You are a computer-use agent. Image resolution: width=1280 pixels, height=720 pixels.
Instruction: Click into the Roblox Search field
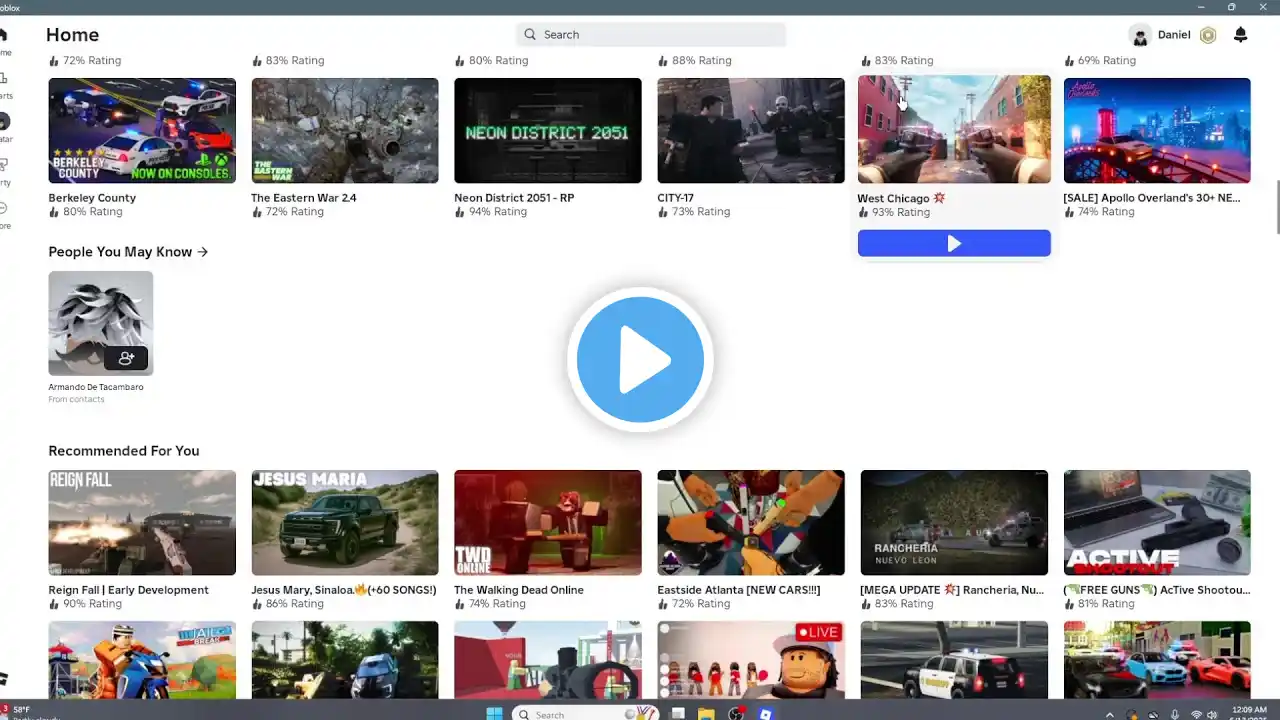(x=651, y=34)
